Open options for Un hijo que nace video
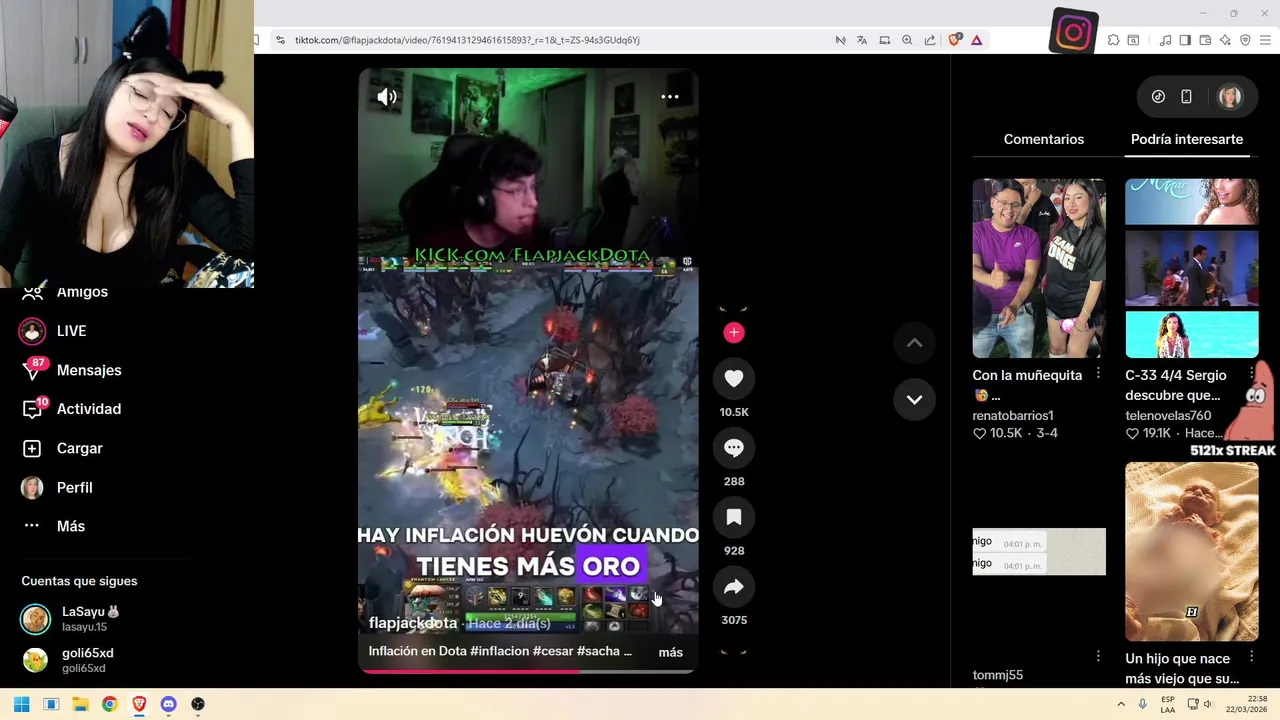Screen dimensions: 1280x720 click(x=1252, y=657)
